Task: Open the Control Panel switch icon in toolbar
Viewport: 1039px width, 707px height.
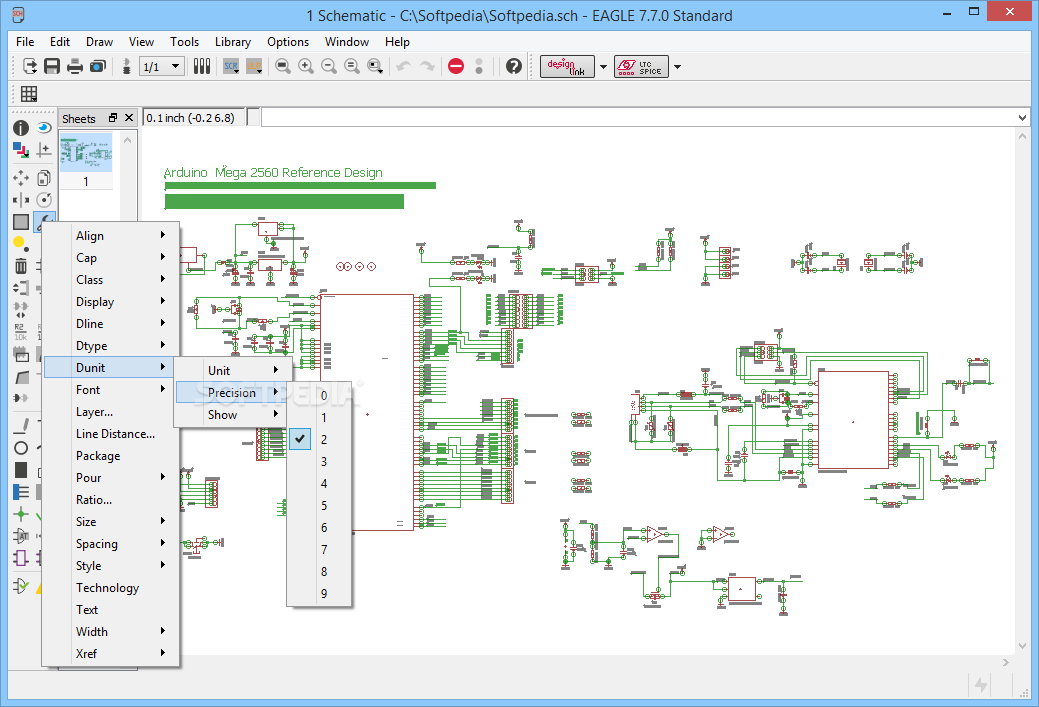Action: pos(30,66)
